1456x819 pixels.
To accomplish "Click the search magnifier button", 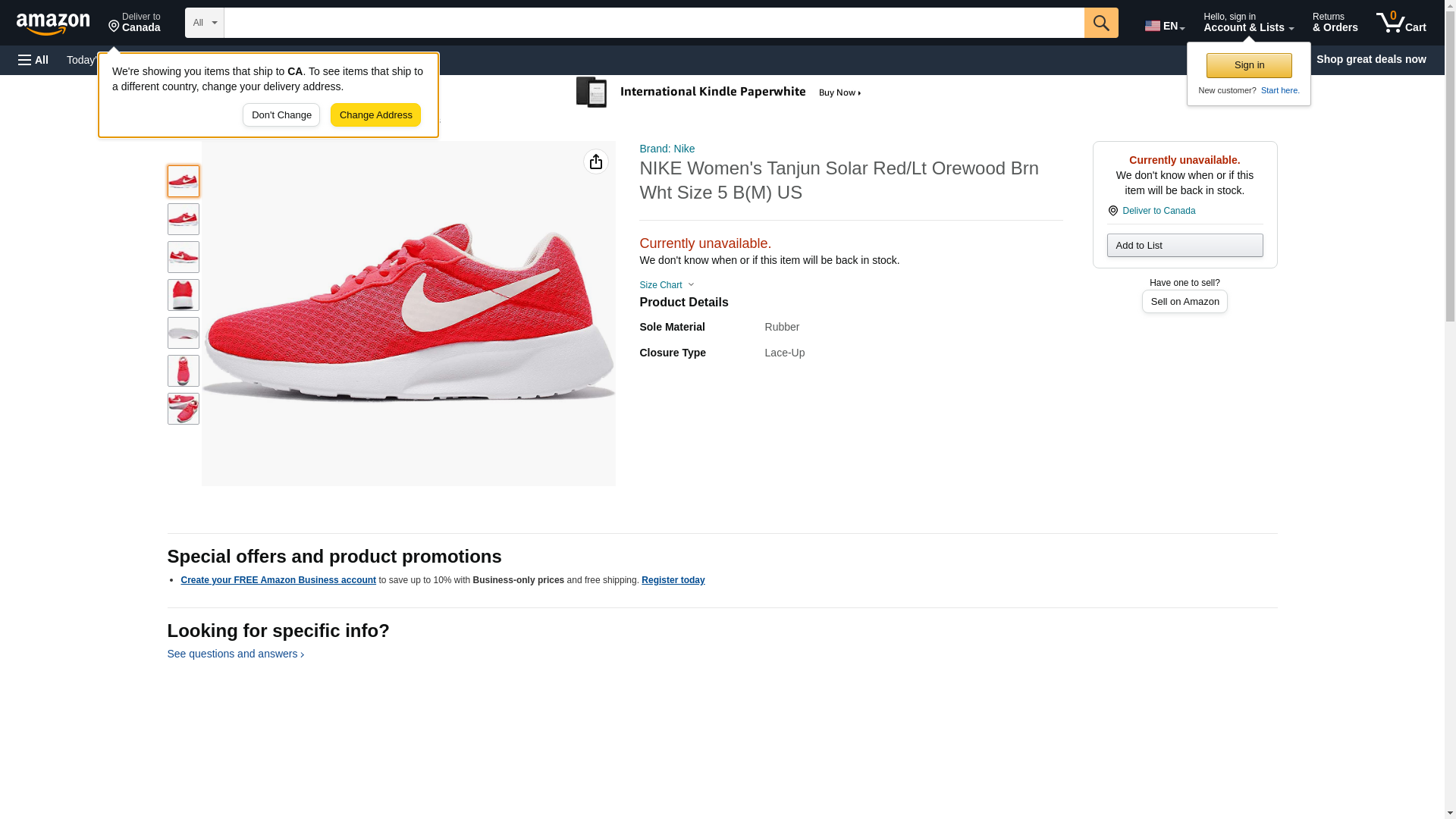I will coord(1100,23).
